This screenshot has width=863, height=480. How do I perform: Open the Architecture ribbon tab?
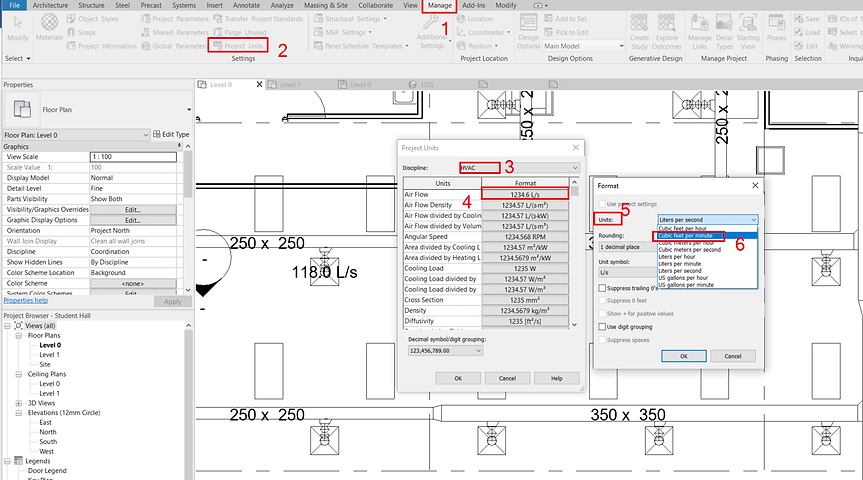click(x=50, y=6)
